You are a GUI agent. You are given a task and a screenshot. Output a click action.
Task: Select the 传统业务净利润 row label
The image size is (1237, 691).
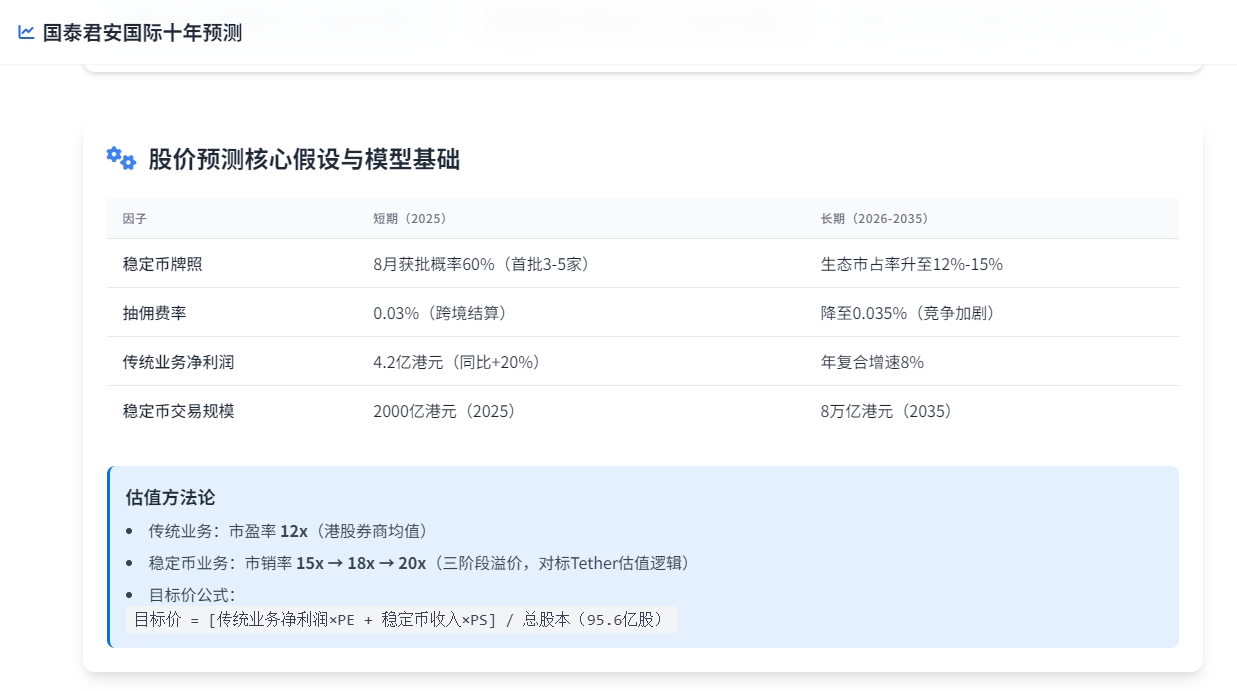179,362
